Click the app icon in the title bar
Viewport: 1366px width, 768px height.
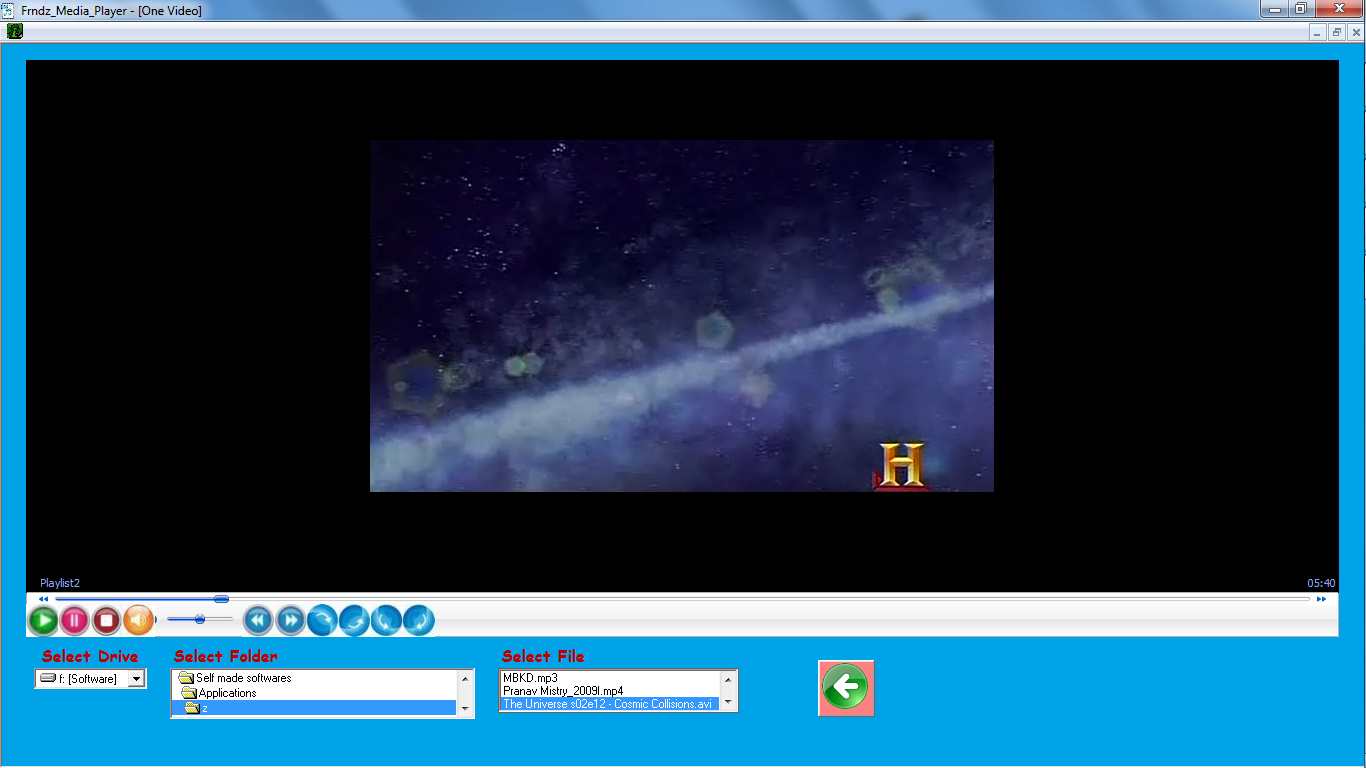pyautogui.click(x=8, y=10)
